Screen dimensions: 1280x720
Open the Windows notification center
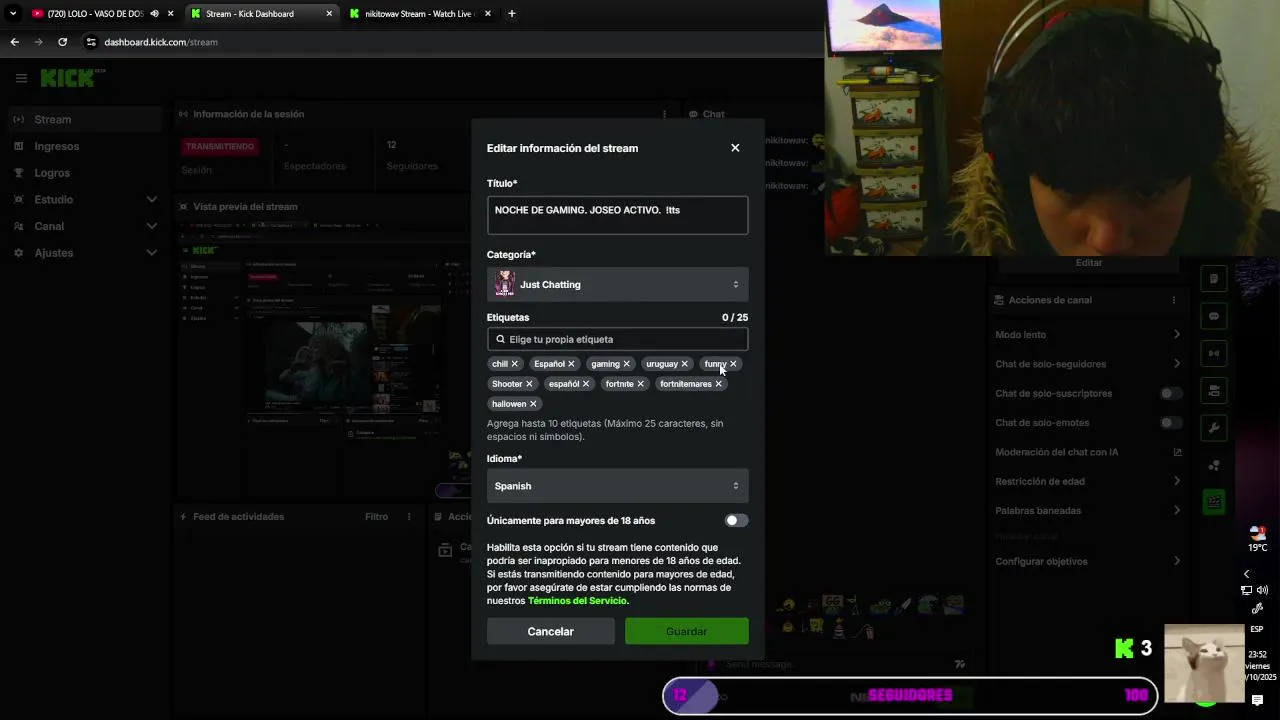pyautogui.click(x=1257, y=701)
